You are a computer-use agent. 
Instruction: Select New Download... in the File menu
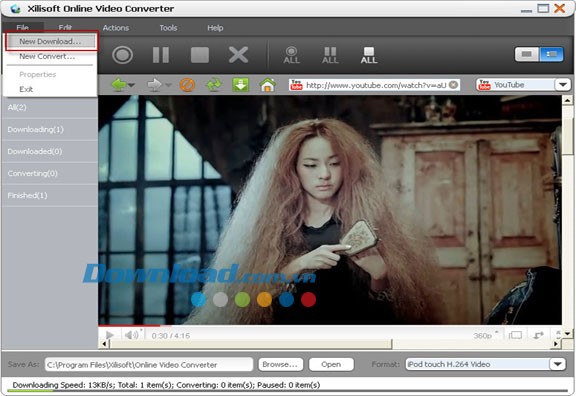click(50, 41)
